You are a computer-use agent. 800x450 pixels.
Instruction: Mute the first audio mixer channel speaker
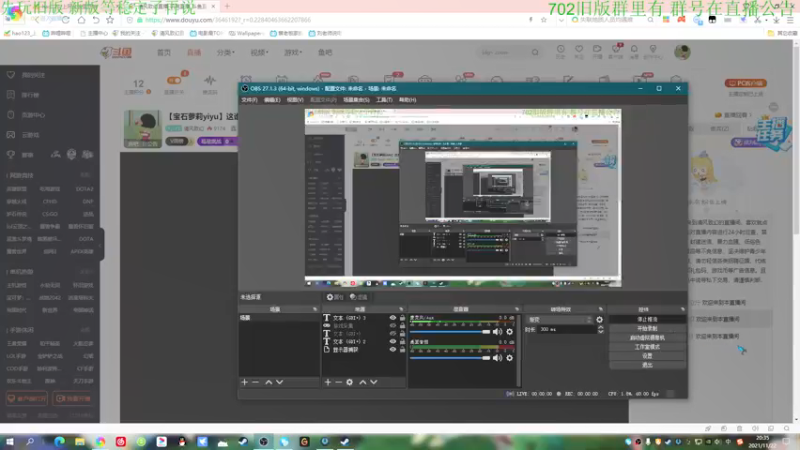(x=497, y=332)
